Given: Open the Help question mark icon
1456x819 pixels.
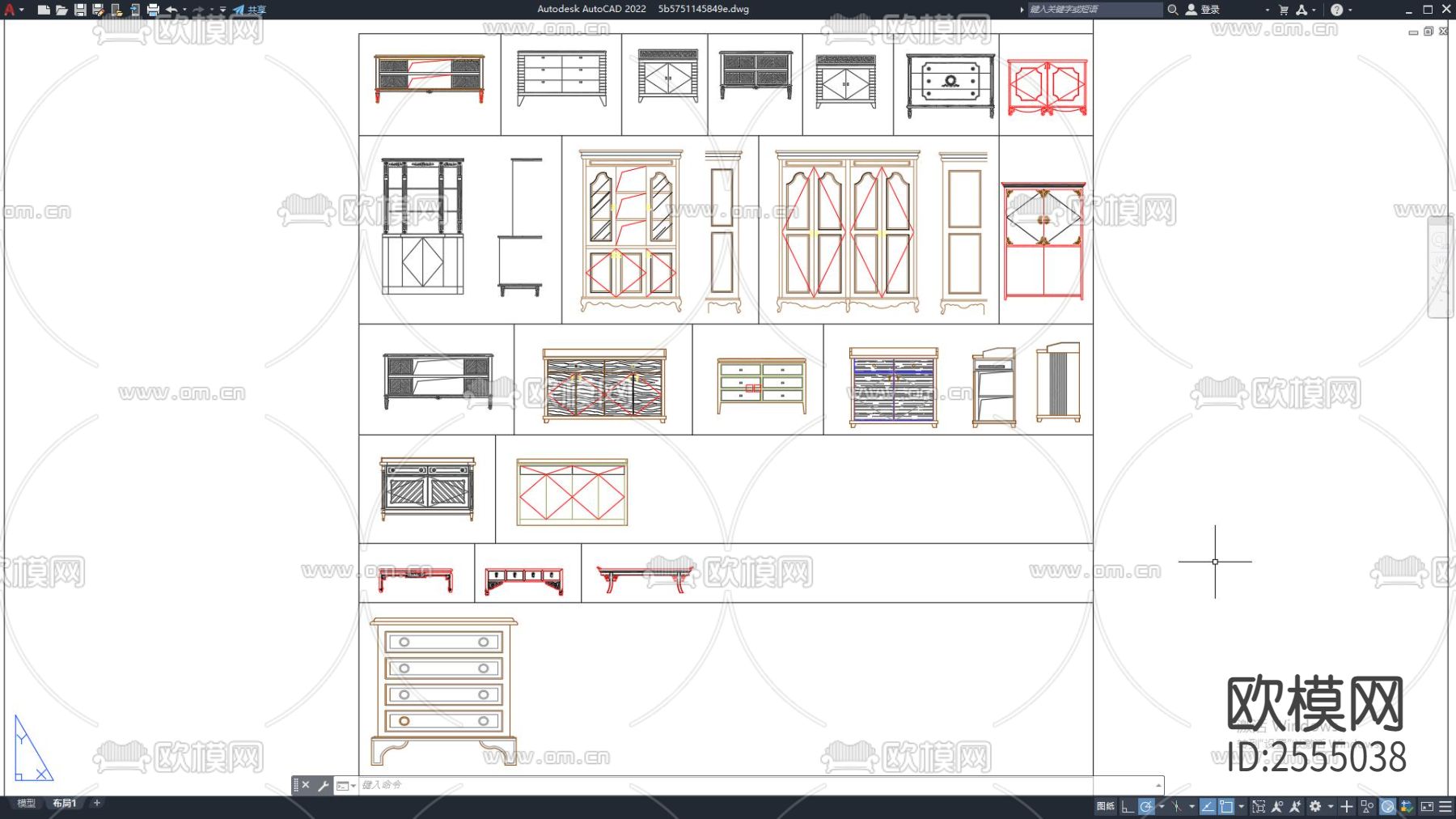Looking at the screenshot, I should (1337, 10).
